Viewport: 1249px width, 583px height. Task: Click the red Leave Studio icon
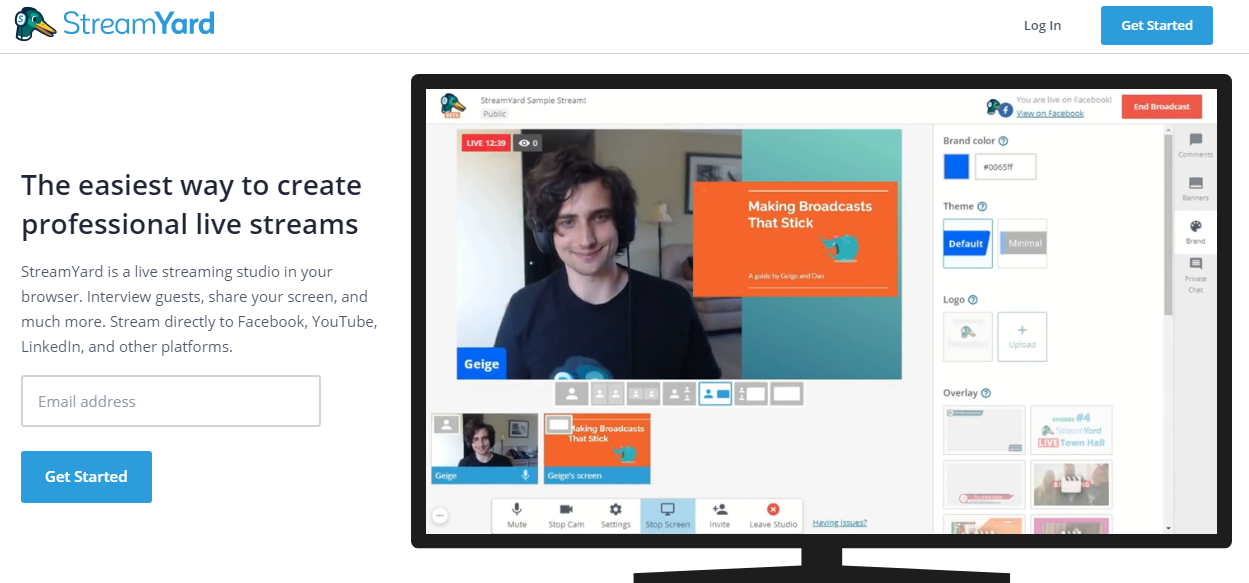[x=773, y=510]
